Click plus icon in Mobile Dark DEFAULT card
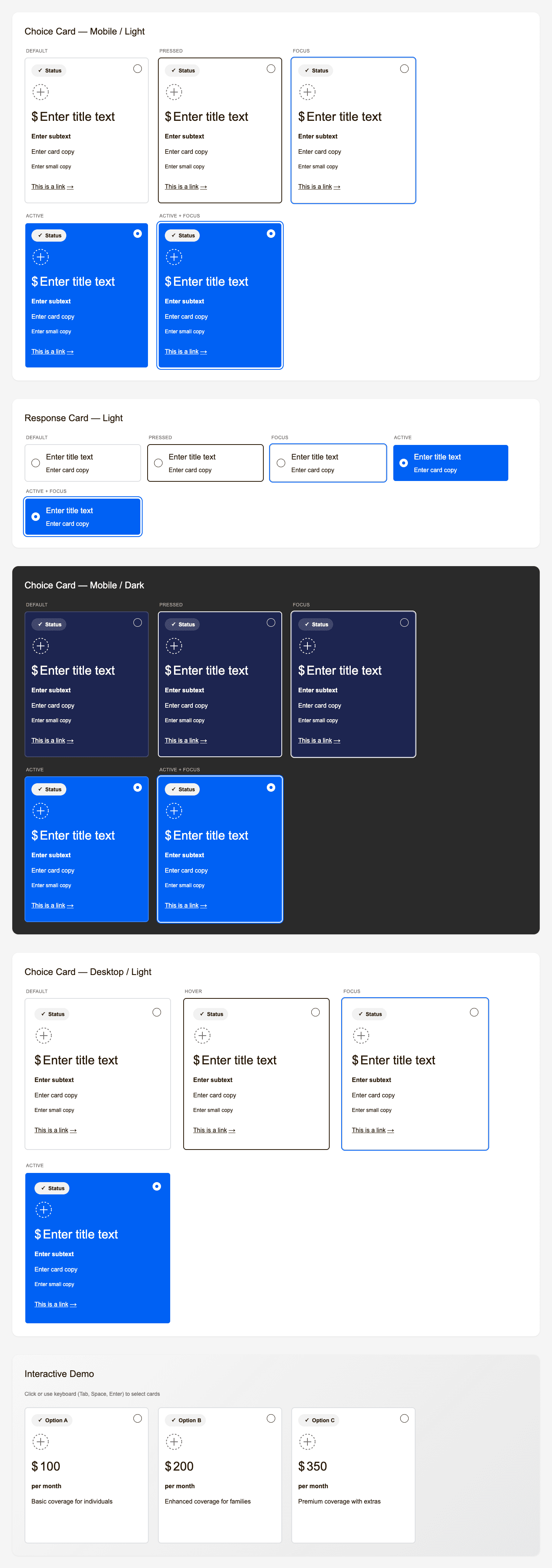This screenshot has width=552, height=1568. pyautogui.click(x=41, y=646)
